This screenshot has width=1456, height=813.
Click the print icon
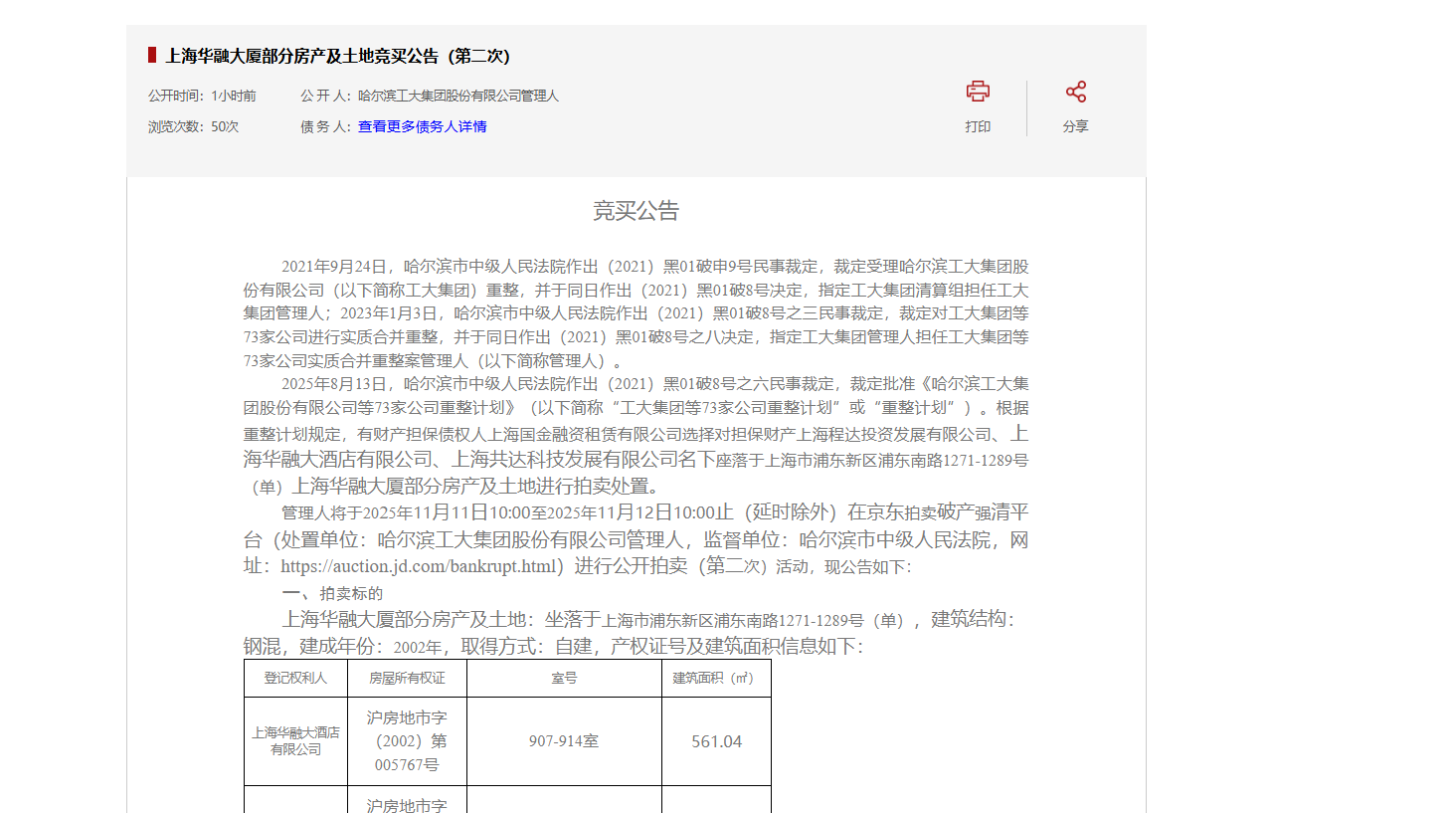coord(978,92)
